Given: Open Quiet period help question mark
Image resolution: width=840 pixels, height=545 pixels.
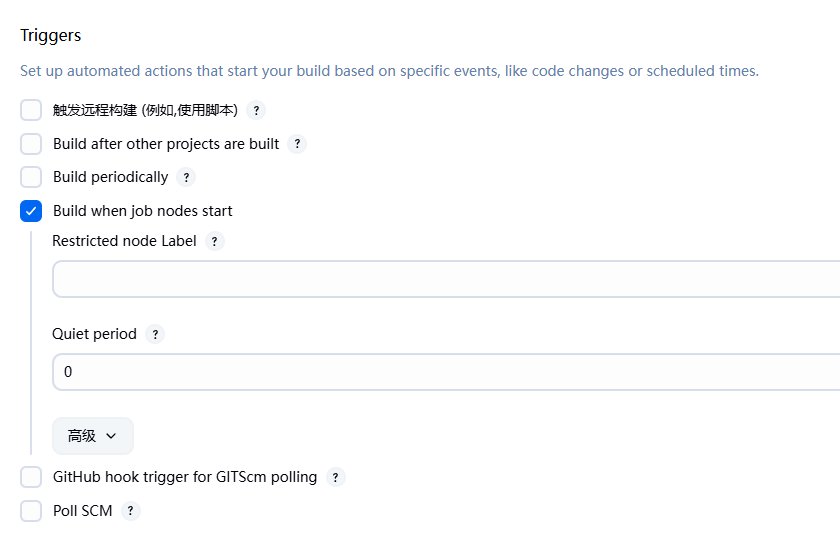Looking at the screenshot, I should tap(155, 334).
